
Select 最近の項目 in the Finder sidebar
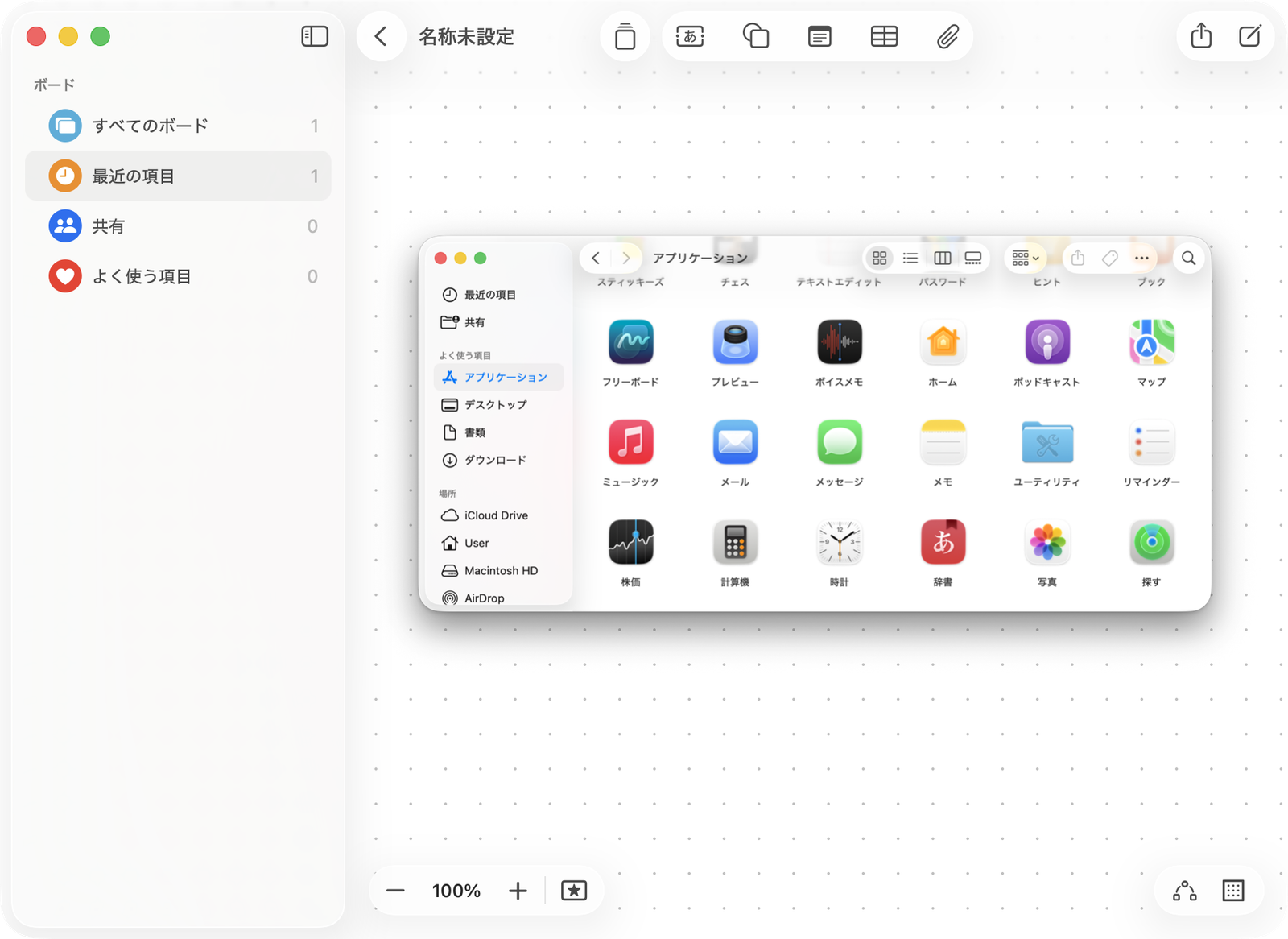click(499, 295)
